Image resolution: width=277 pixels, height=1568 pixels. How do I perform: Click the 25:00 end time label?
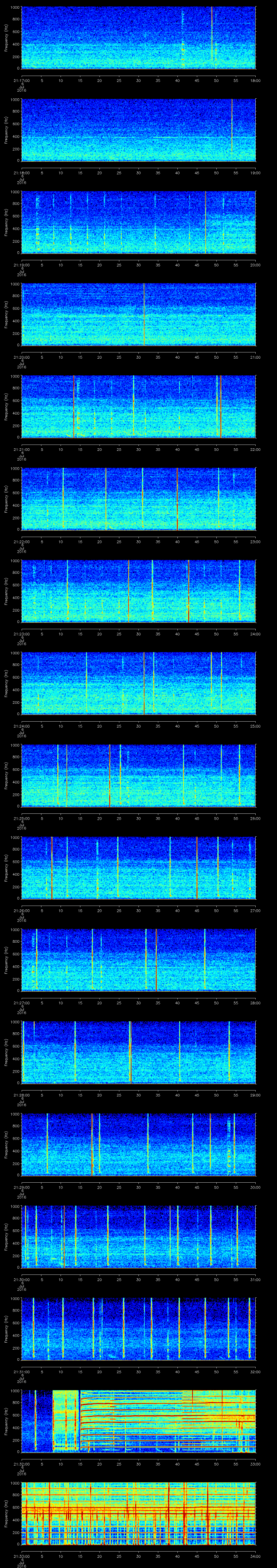(x=255, y=726)
